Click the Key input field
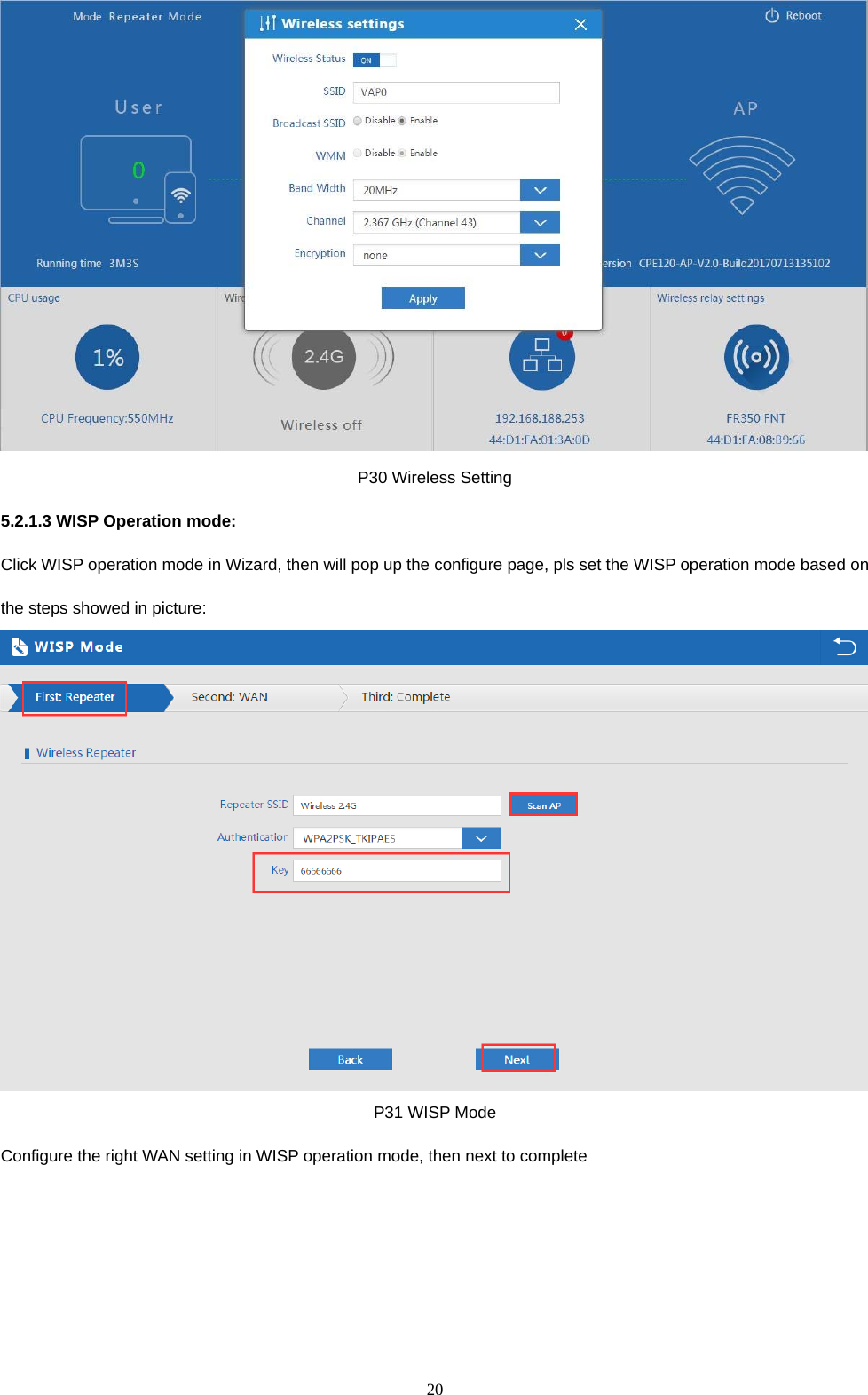Image resolution: width=868 pixels, height=1395 pixels. (x=397, y=871)
